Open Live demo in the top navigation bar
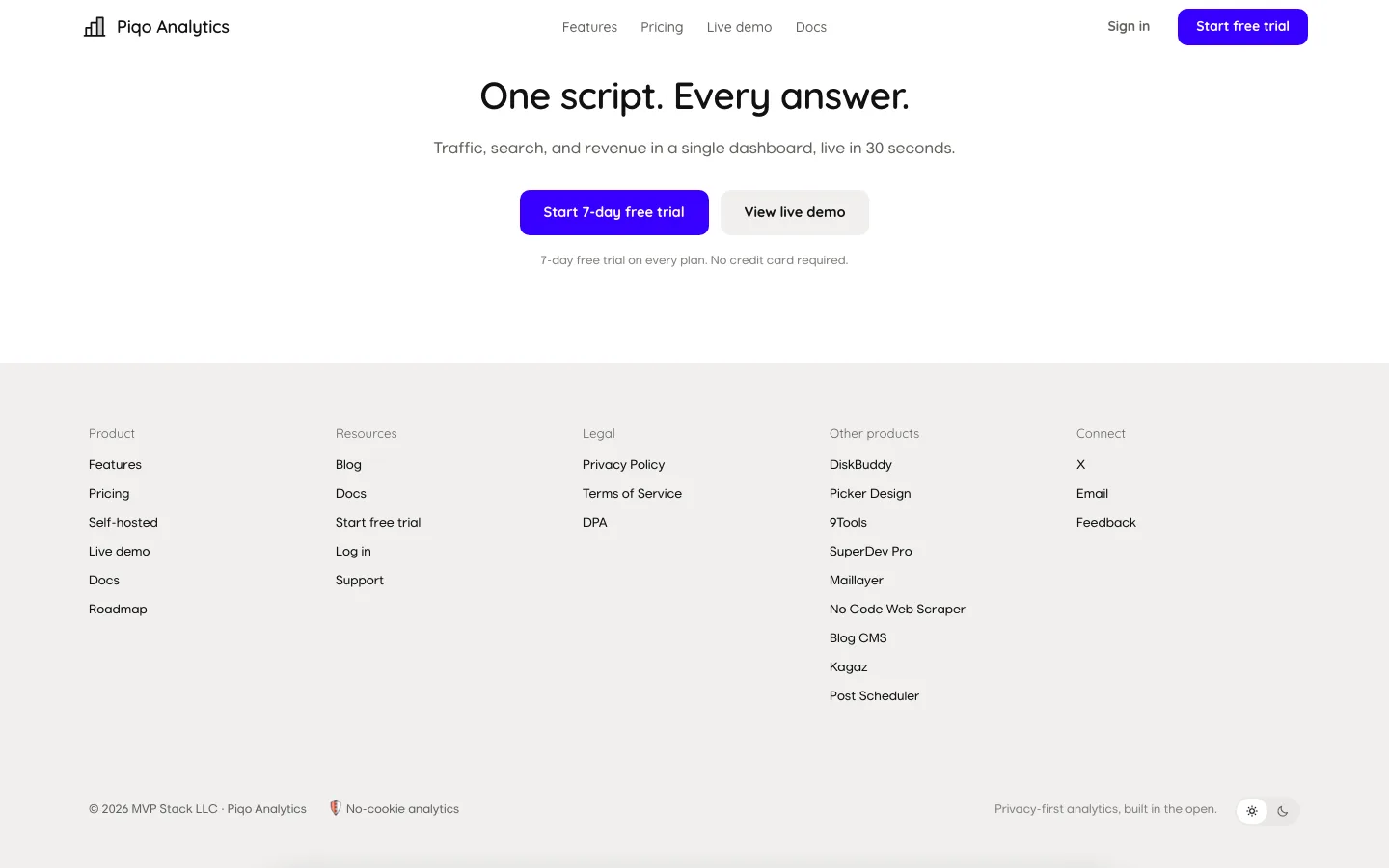 pos(739,27)
